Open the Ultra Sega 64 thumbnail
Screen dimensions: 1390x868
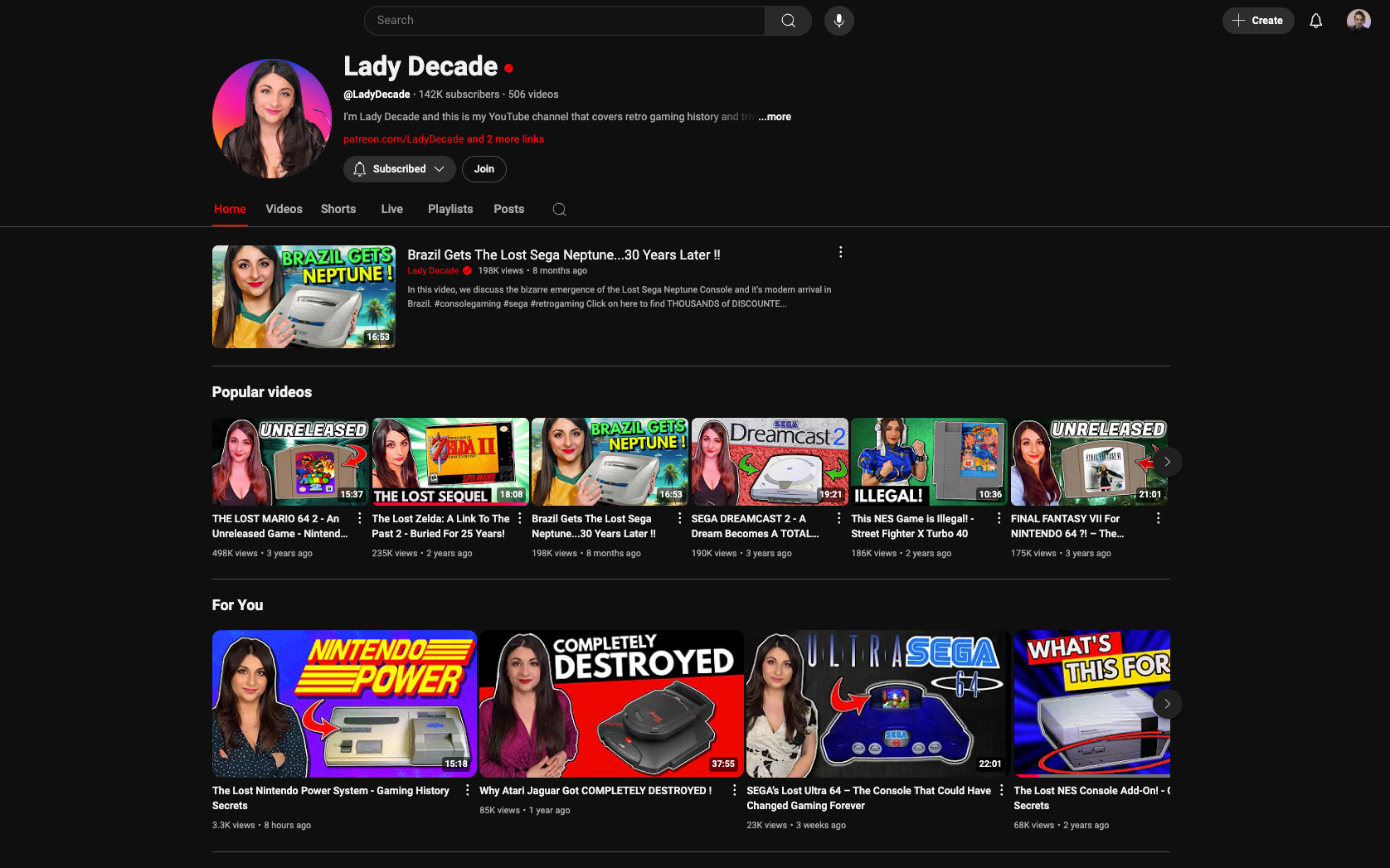point(878,704)
